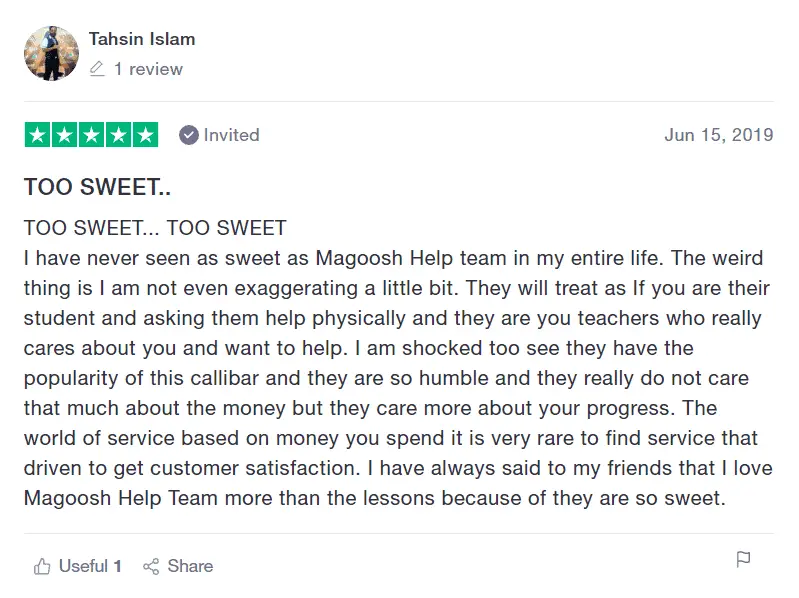The width and height of the screenshot is (799, 598).
Task: Select the "1 review" count text
Action: click(148, 69)
